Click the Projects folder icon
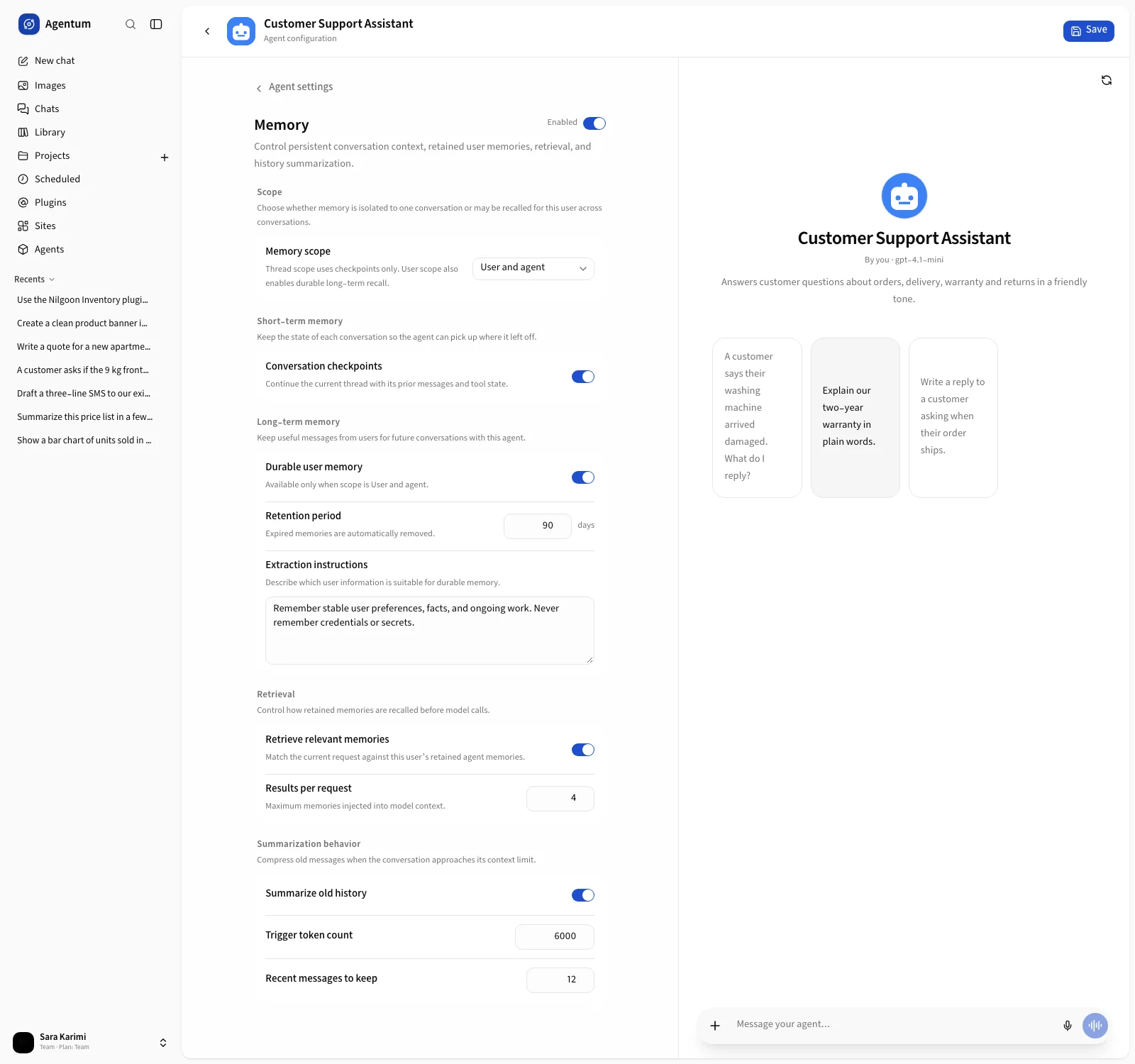Image resolution: width=1135 pixels, height=1064 pixels. (x=23, y=155)
